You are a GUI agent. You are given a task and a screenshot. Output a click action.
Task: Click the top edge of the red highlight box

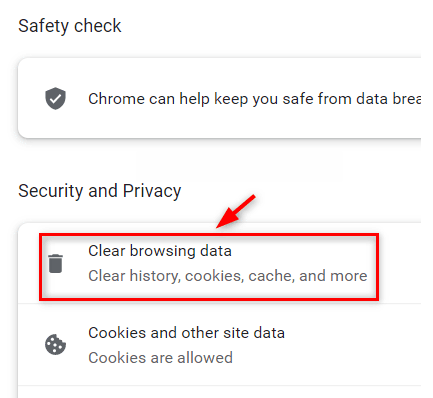209,235
